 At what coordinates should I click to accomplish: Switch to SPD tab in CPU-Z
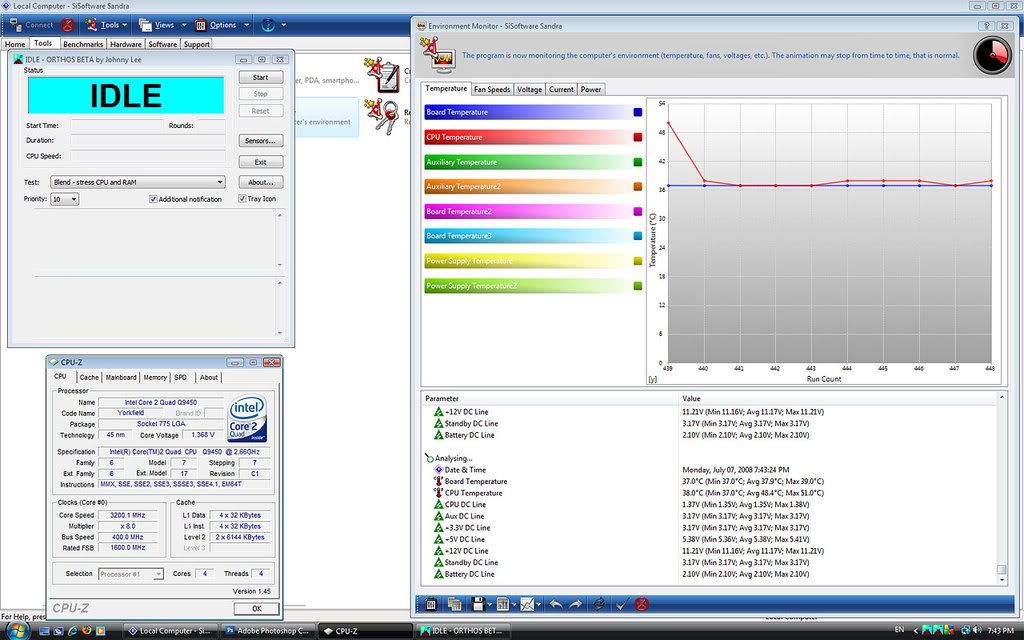181,377
